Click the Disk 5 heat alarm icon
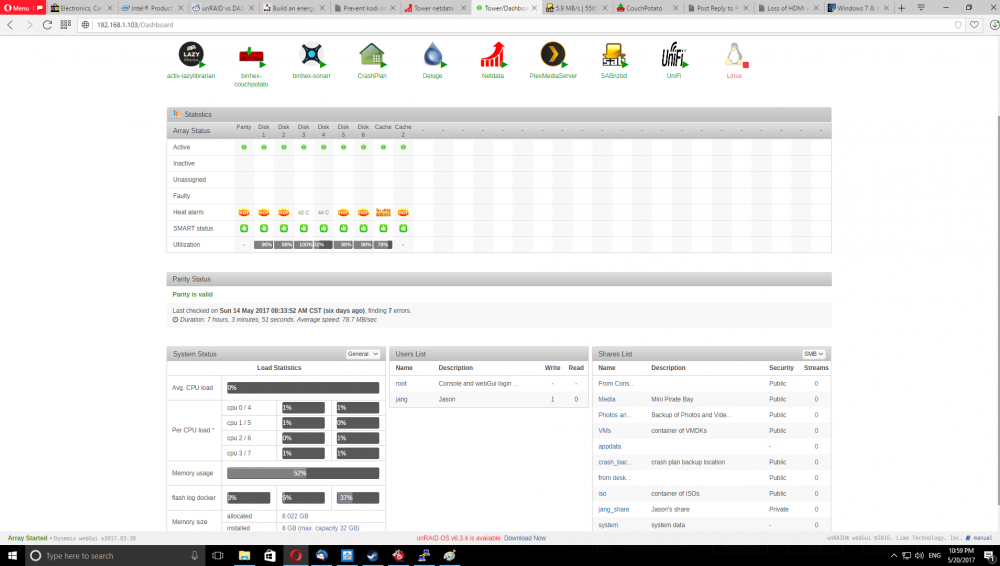The image size is (1000, 566). [x=343, y=212]
